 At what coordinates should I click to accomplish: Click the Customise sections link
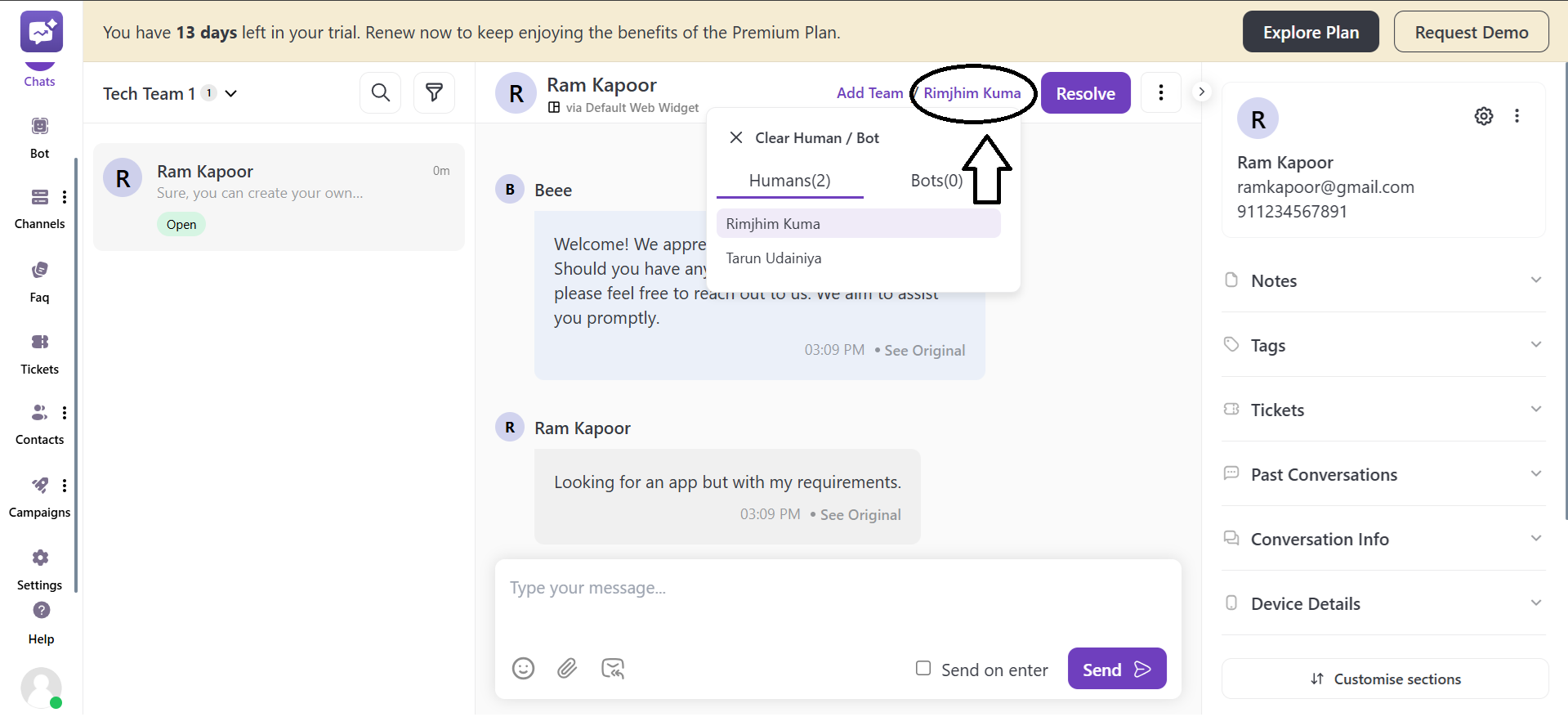point(1385,679)
